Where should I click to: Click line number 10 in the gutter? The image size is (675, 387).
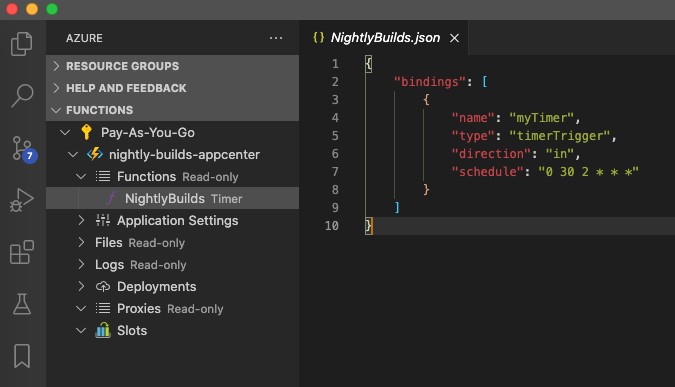331,226
